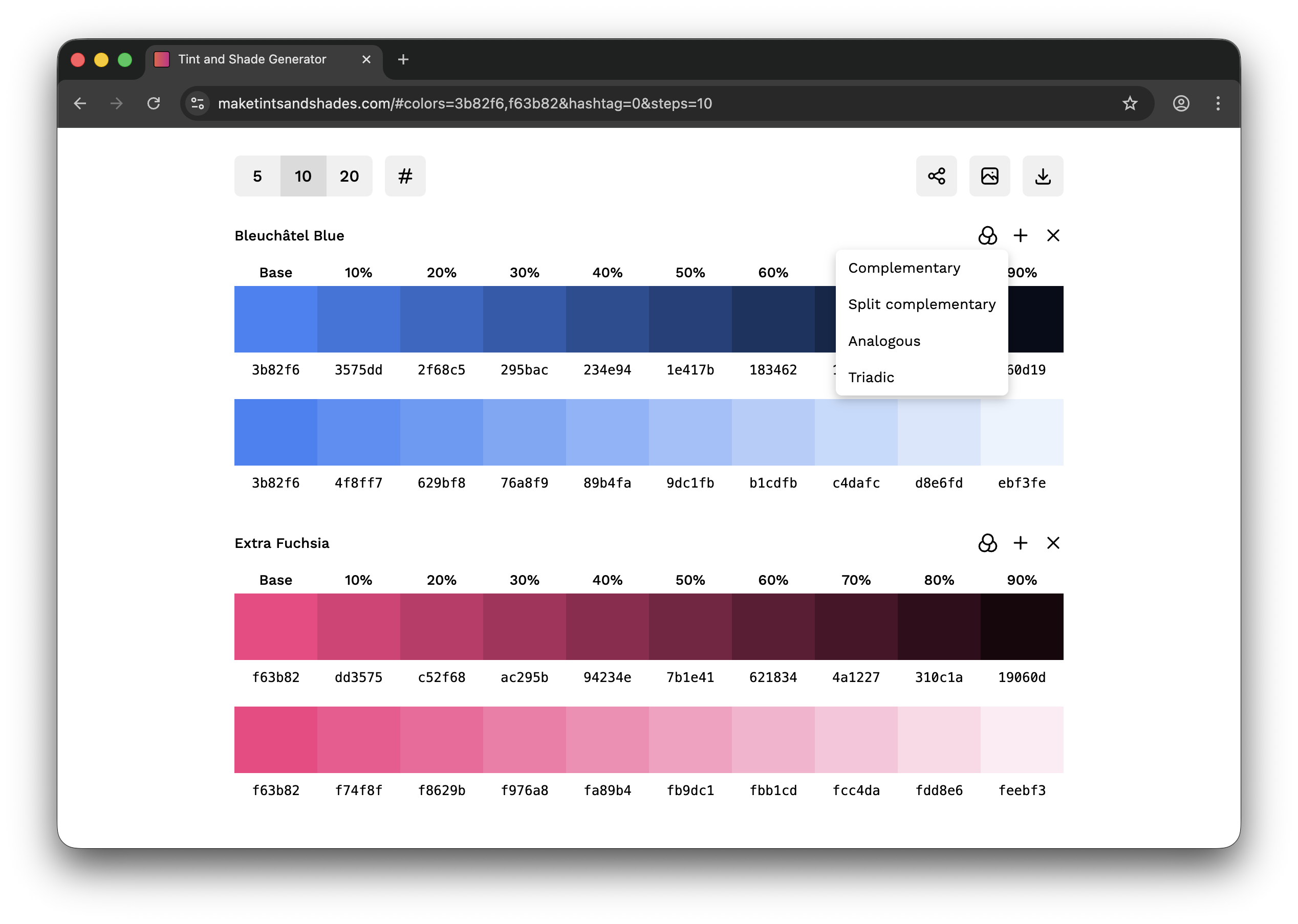This screenshot has height=924, width=1298.
Task: Click the plus icon beside Bleuchâtel Blue
Action: click(x=1020, y=235)
